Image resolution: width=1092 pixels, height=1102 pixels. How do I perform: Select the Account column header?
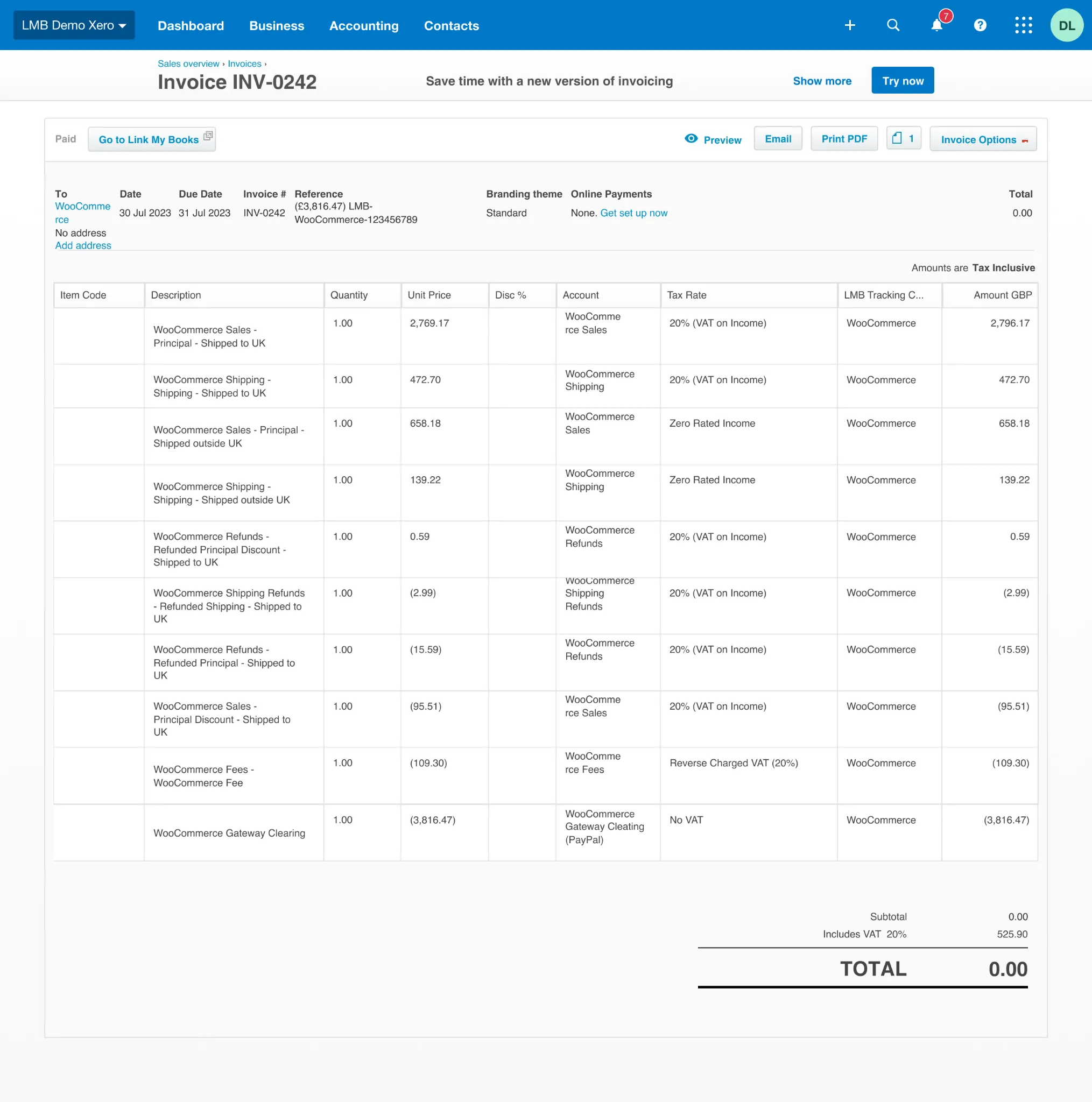(x=608, y=295)
